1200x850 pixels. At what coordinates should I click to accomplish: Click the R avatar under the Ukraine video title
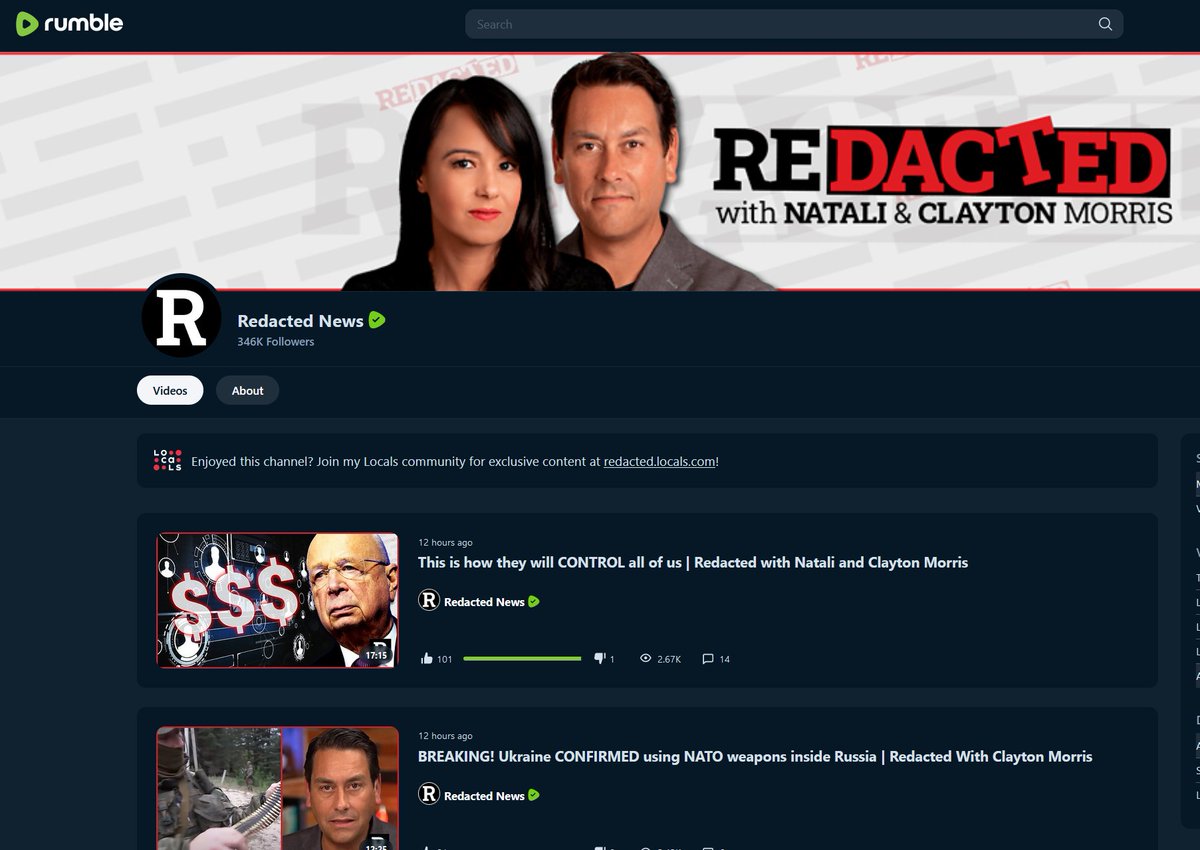click(x=429, y=794)
